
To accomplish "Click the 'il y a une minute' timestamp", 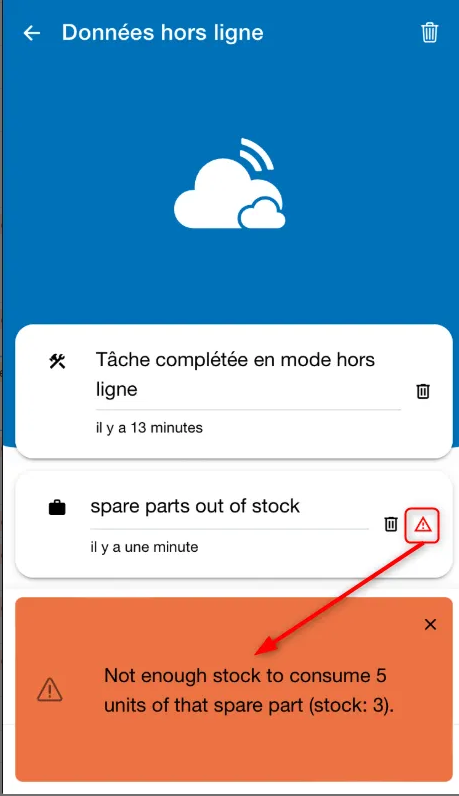I will (144, 547).
